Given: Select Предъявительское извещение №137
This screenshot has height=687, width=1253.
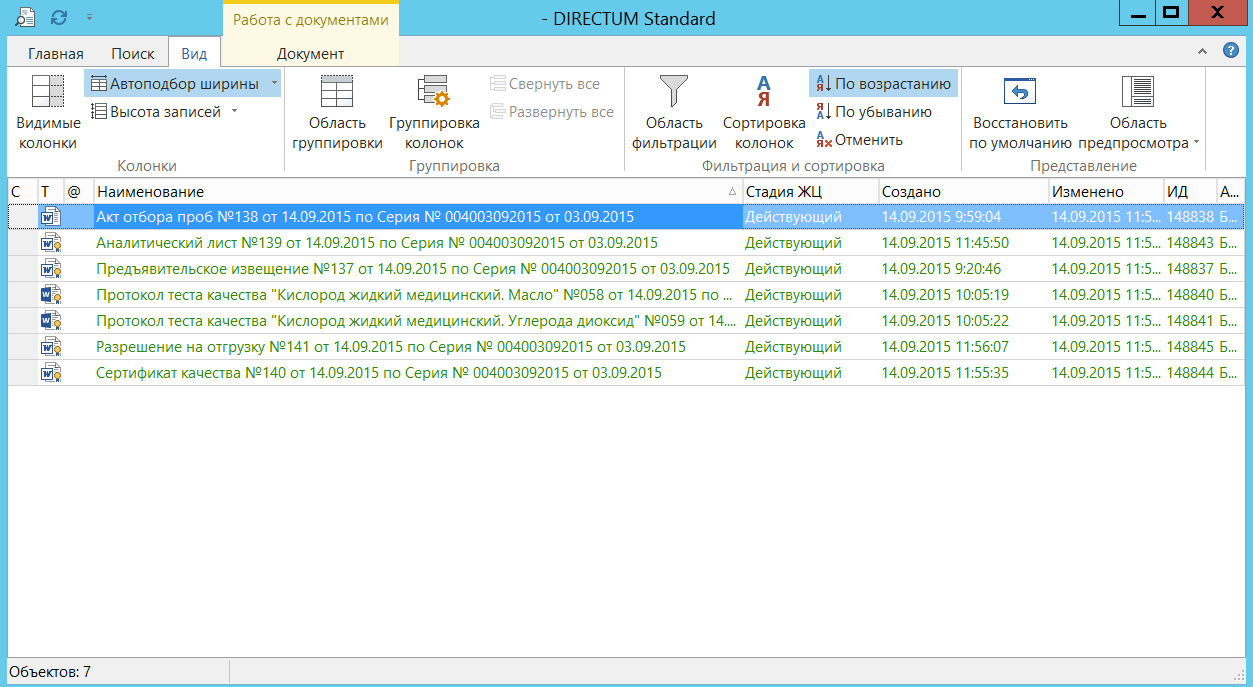Looking at the screenshot, I should (413, 269).
